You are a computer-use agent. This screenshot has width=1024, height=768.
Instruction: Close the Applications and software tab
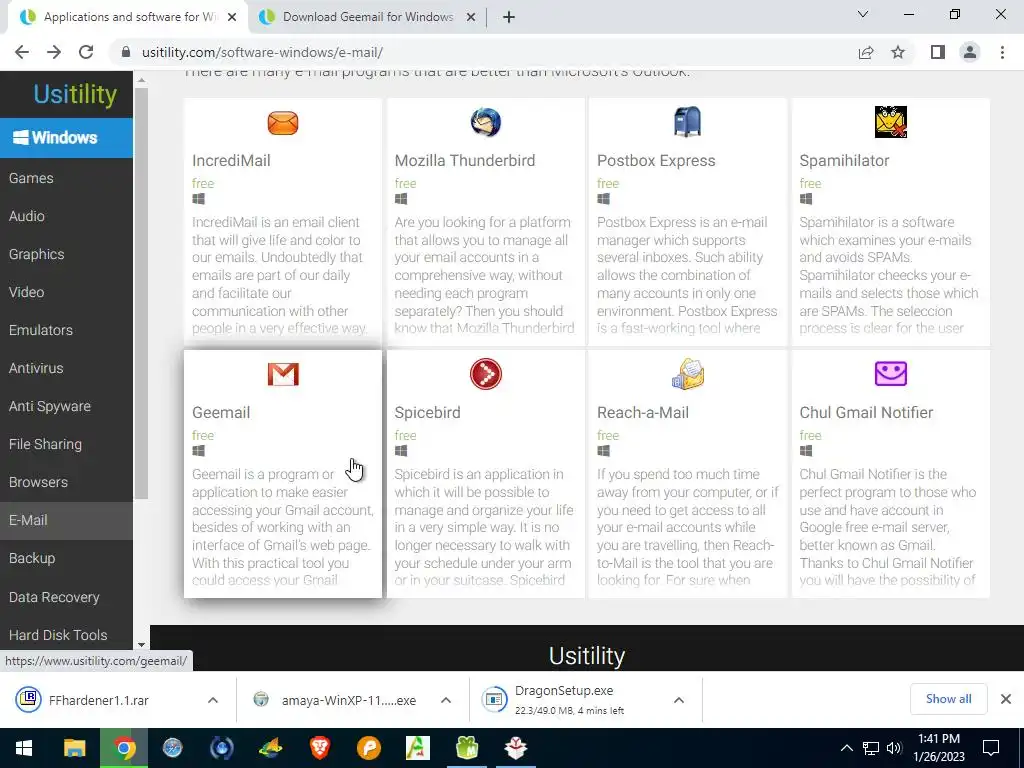point(232,18)
